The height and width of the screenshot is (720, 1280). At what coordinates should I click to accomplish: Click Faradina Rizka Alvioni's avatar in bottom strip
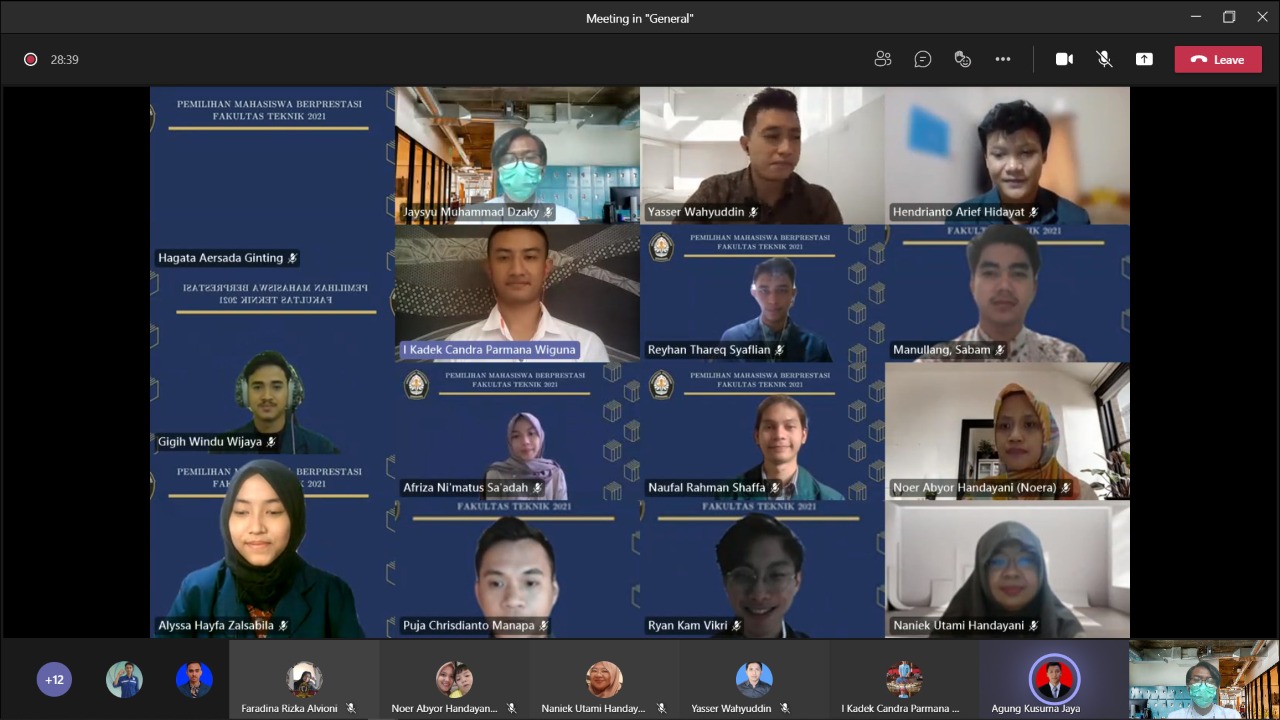click(x=304, y=680)
